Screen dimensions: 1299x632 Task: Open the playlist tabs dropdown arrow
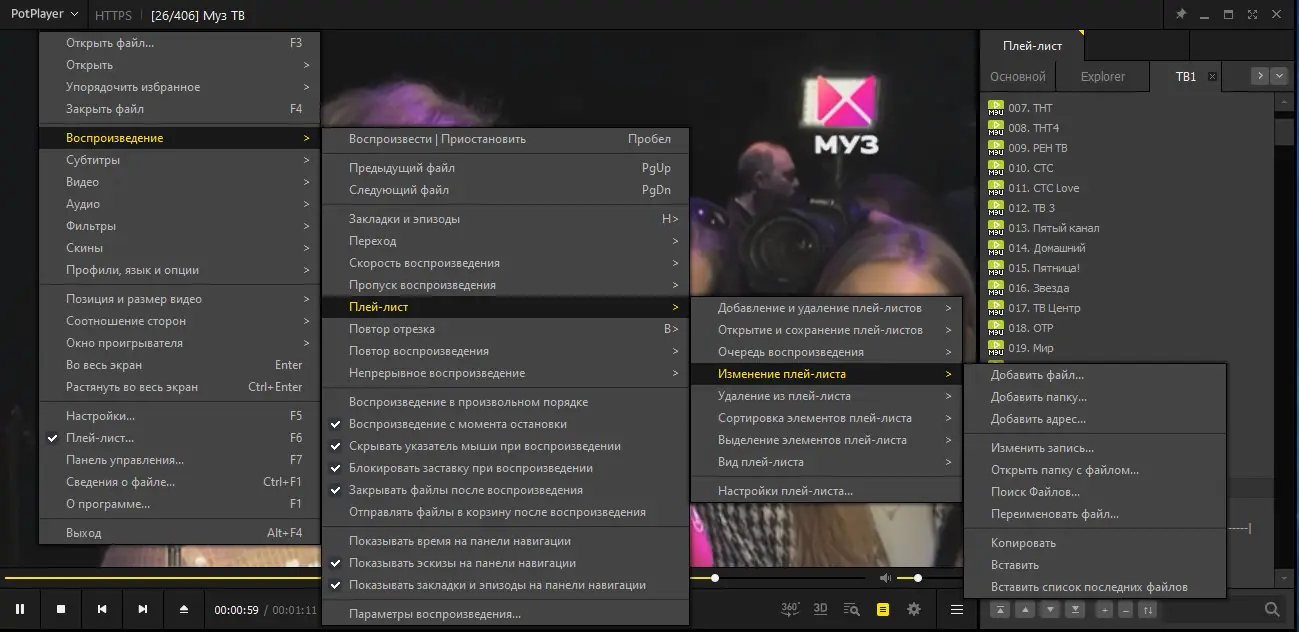click(1278, 76)
